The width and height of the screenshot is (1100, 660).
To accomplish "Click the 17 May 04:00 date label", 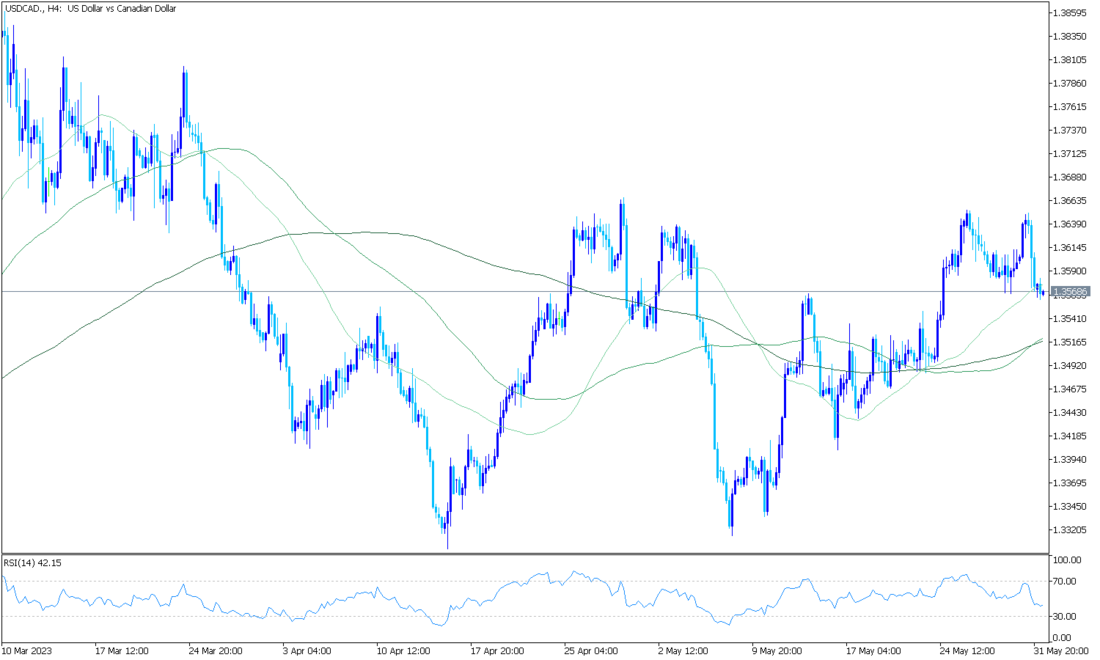I will tap(873, 651).
